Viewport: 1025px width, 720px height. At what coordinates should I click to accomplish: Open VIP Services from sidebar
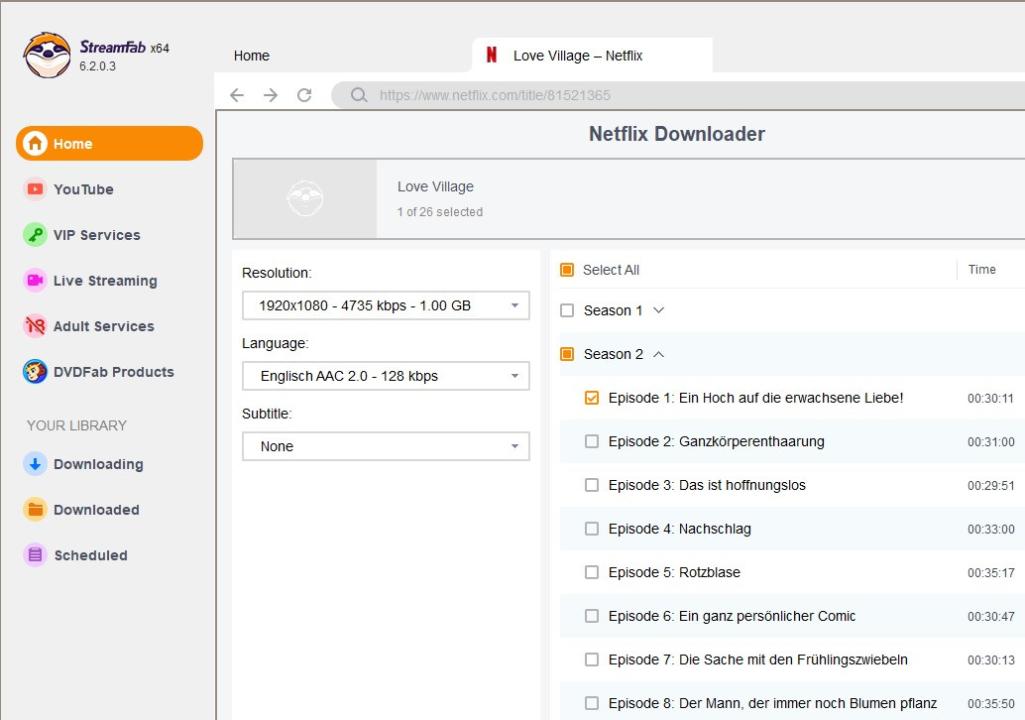pos(96,235)
